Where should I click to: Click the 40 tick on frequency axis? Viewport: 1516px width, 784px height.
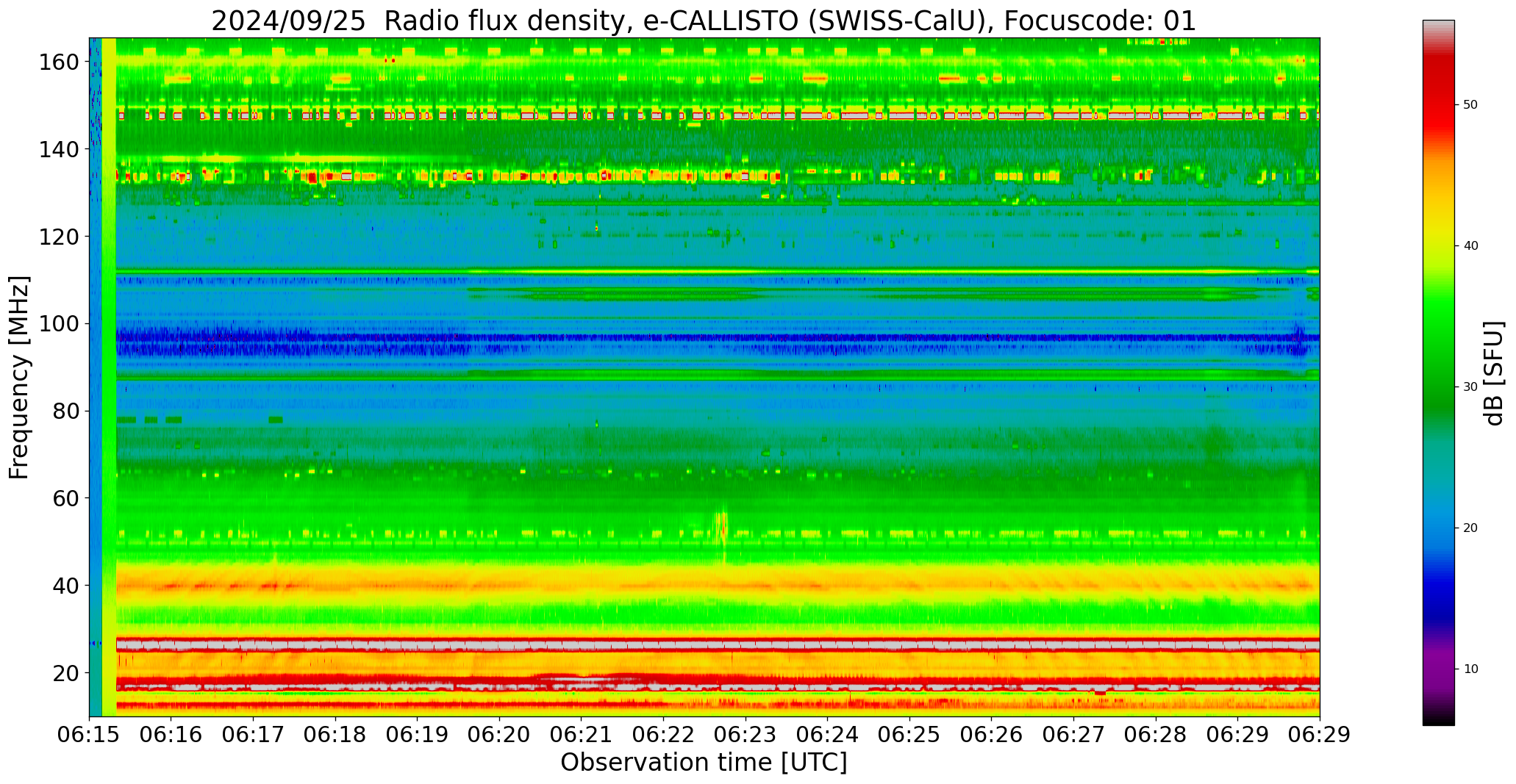pyautogui.click(x=65, y=586)
